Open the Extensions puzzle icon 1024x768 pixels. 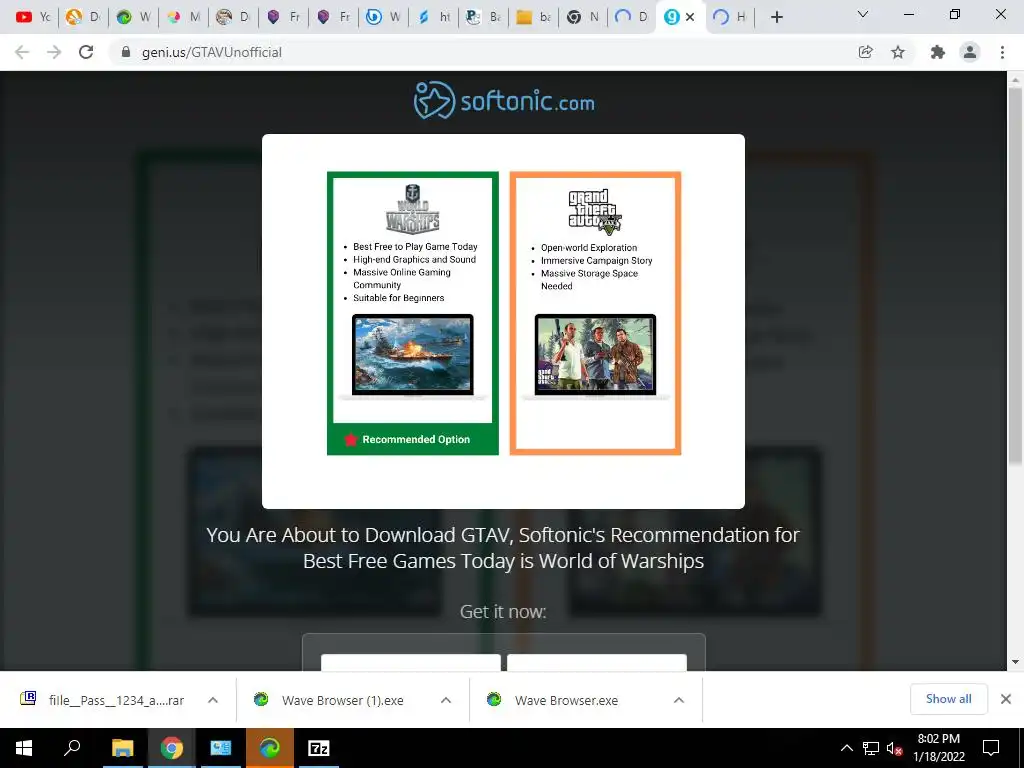938,52
